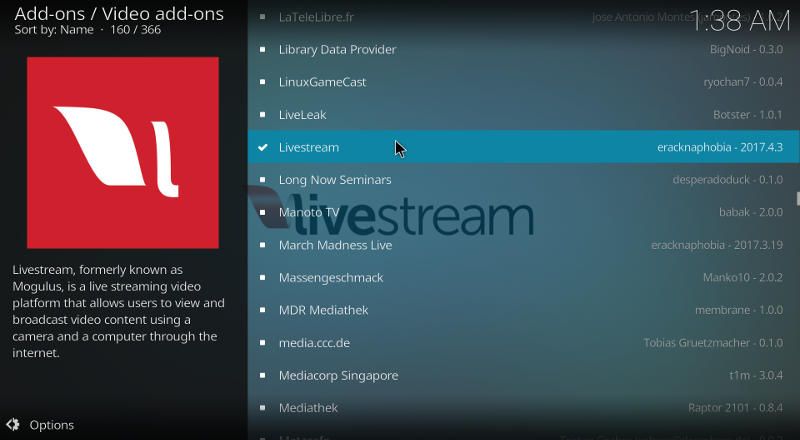Image resolution: width=800 pixels, height=440 pixels.
Task: Select the Manoto TV add-on
Action: 523,212
